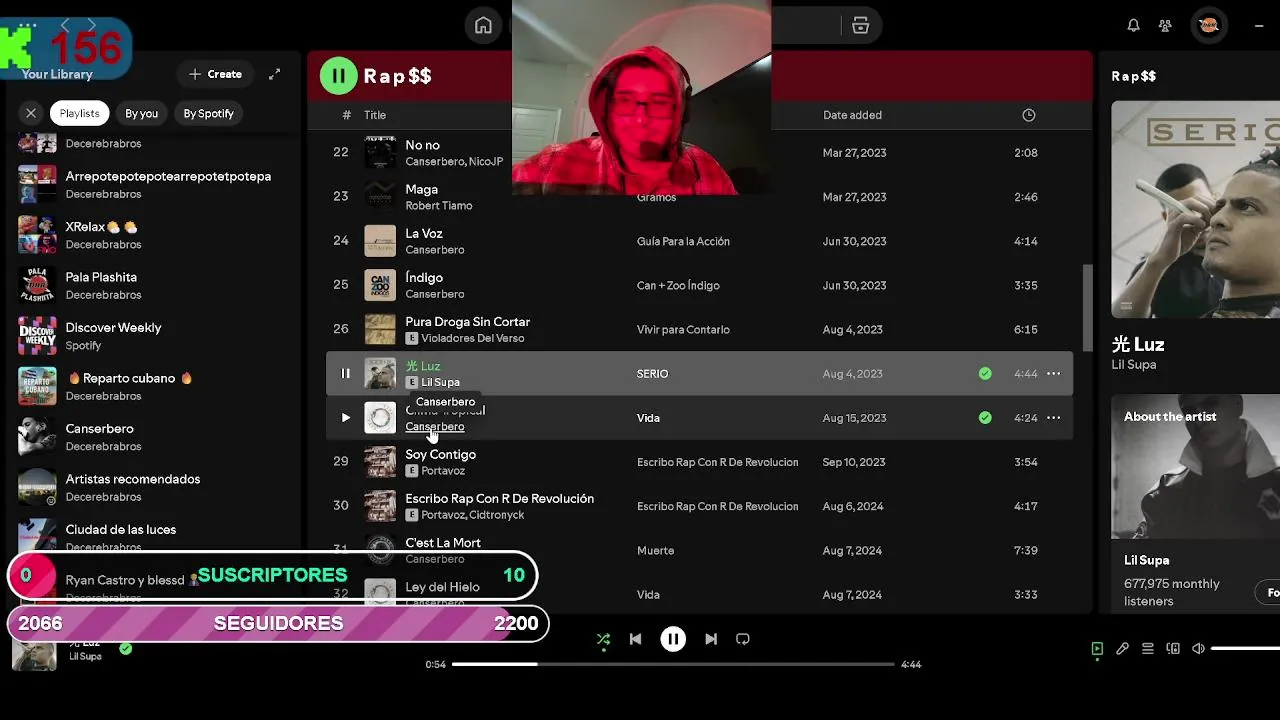
Task: Click the tracklist vertical scrollbar
Action: click(x=1087, y=308)
